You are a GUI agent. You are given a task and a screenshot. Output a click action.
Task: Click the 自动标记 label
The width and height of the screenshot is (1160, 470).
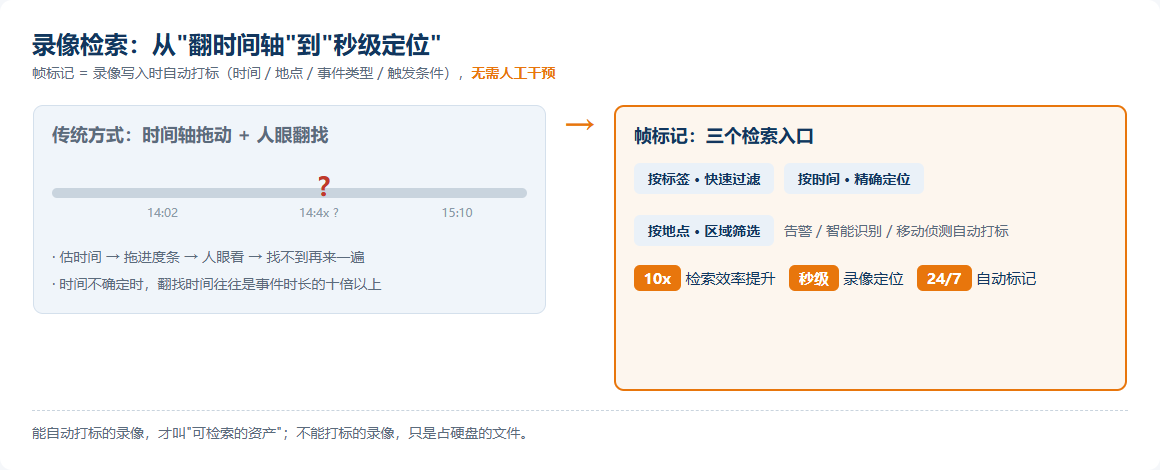coord(1006,279)
